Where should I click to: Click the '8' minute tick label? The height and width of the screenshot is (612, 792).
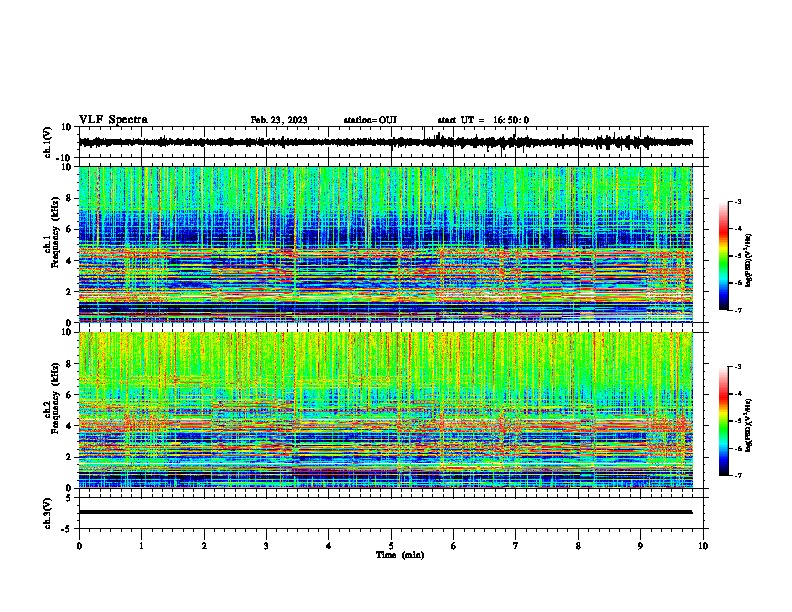click(x=578, y=546)
